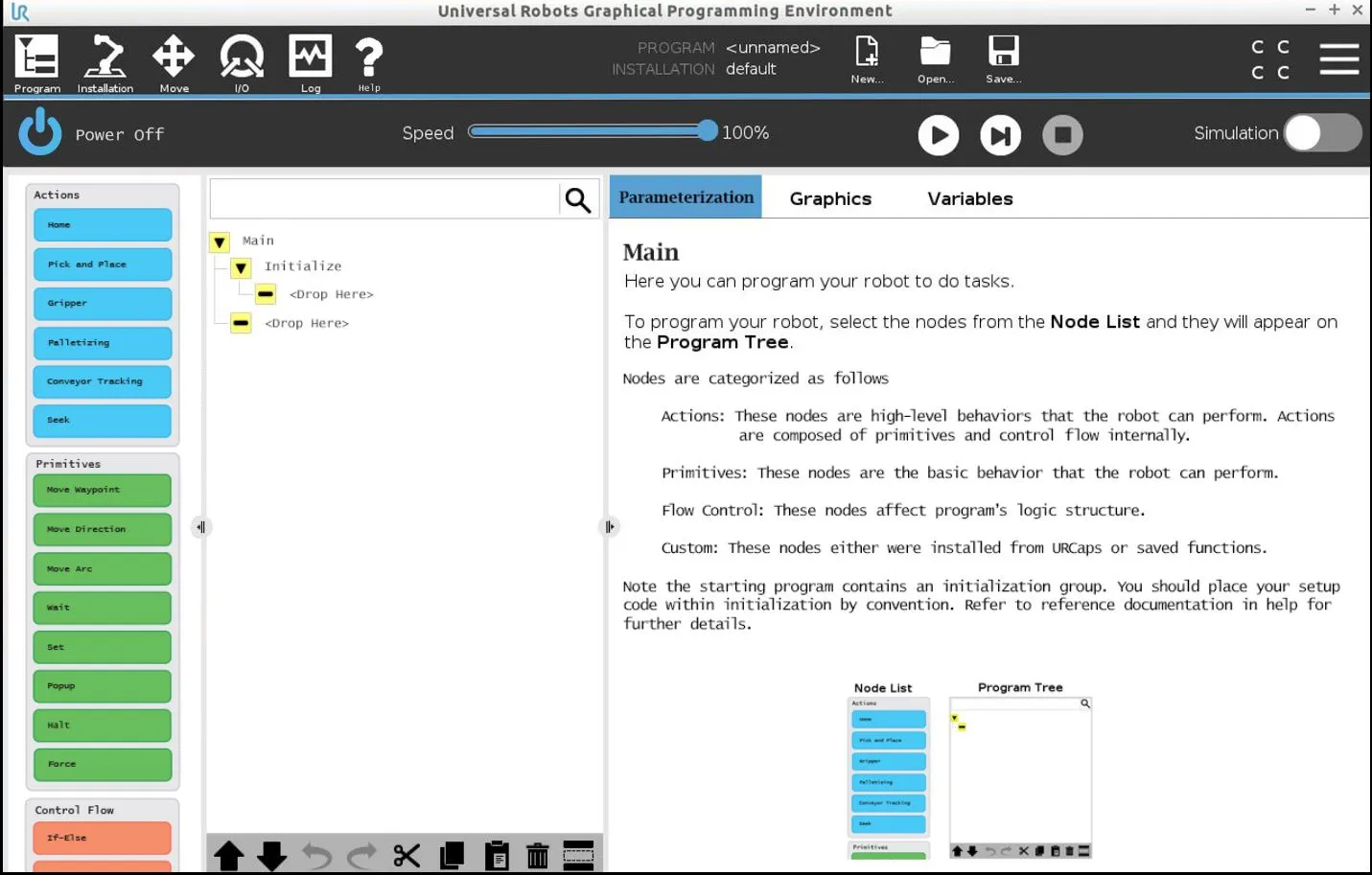Open the Installation section
The width and height of the screenshot is (1372, 875).
105,64
